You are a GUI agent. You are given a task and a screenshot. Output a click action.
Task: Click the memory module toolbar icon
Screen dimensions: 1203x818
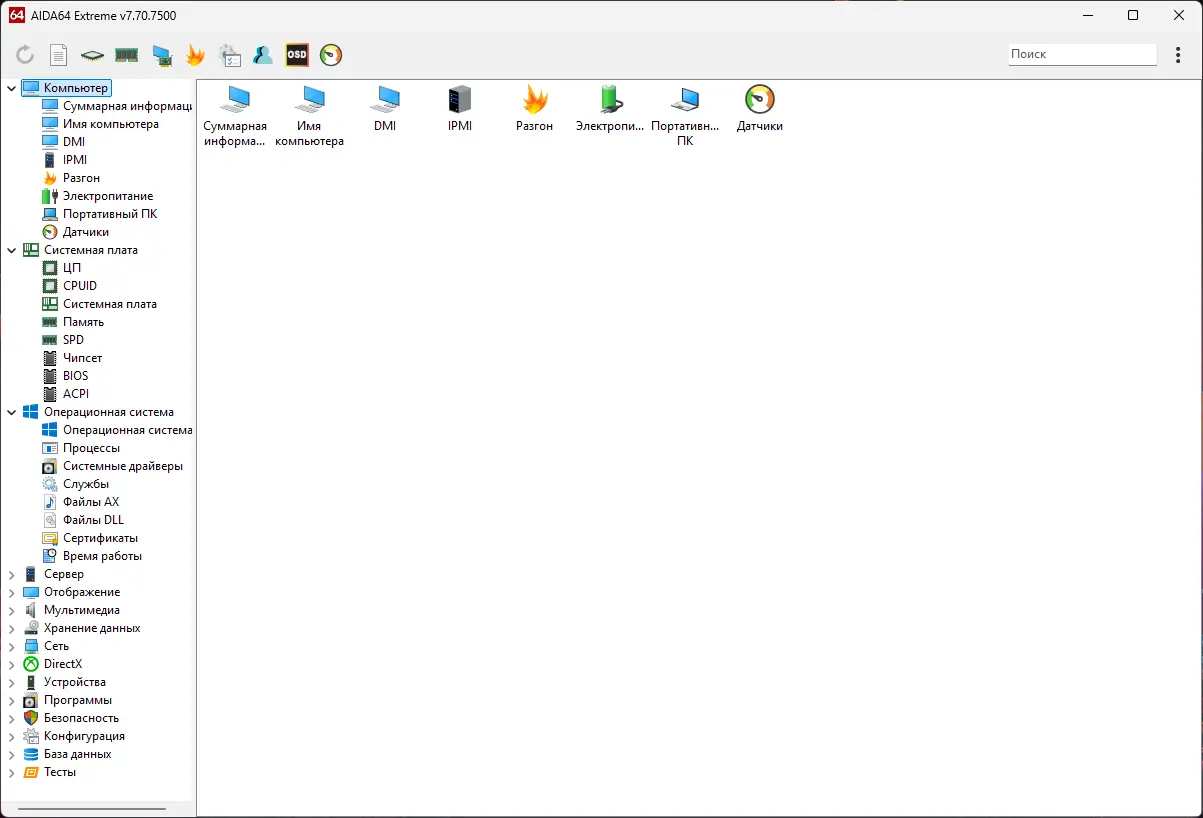[x=126, y=55]
